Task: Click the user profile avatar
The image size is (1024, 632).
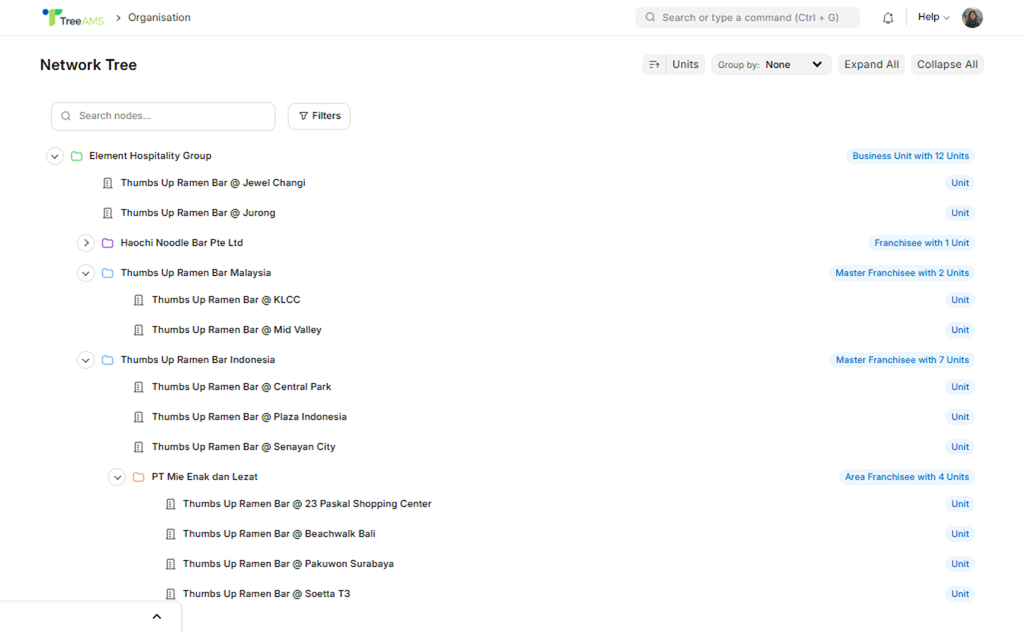Action: (x=971, y=18)
